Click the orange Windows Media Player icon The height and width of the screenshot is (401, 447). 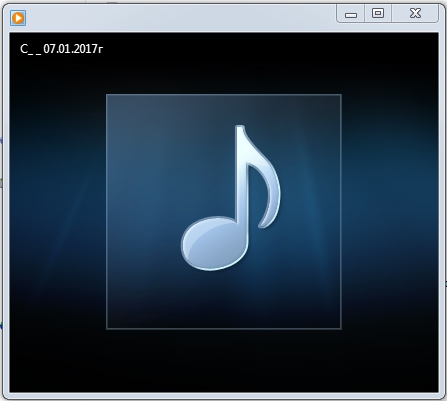[x=18, y=18]
